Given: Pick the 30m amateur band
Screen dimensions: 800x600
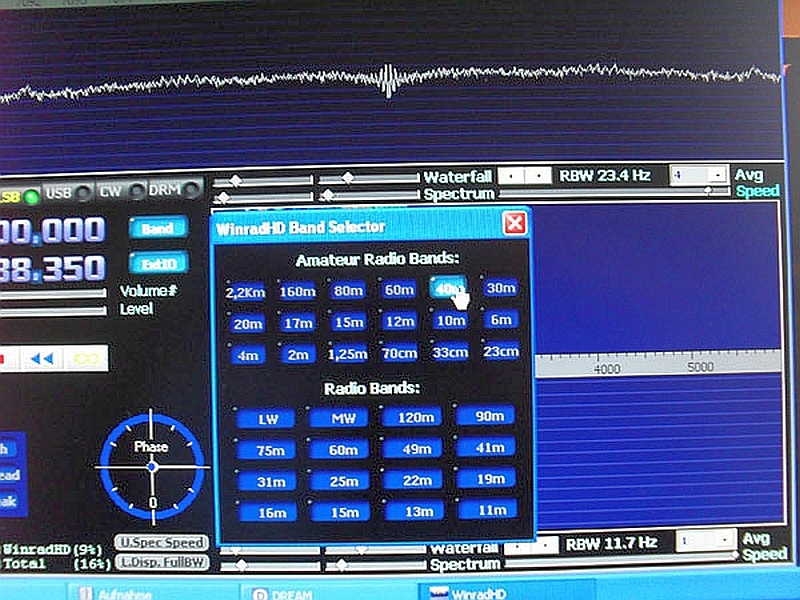Looking at the screenshot, I should pyautogui.click(x=501, y=288).
